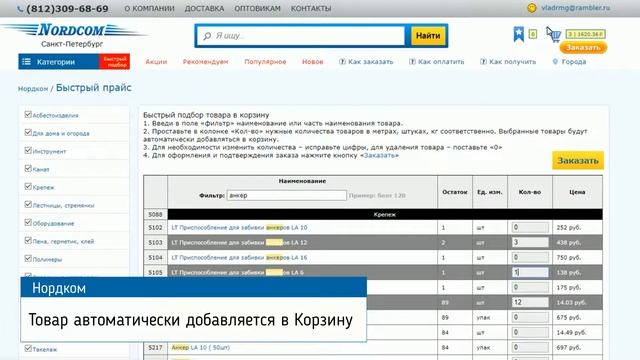Click the Фильтр field containing анкер

point(287,196)
